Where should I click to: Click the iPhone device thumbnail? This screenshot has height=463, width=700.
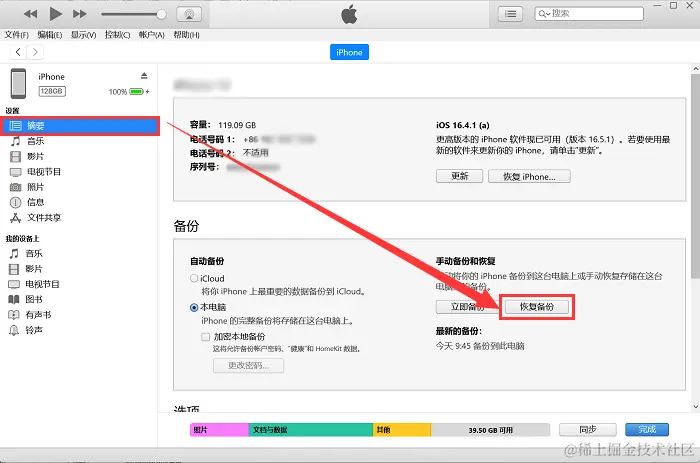[x=19, y=83]
